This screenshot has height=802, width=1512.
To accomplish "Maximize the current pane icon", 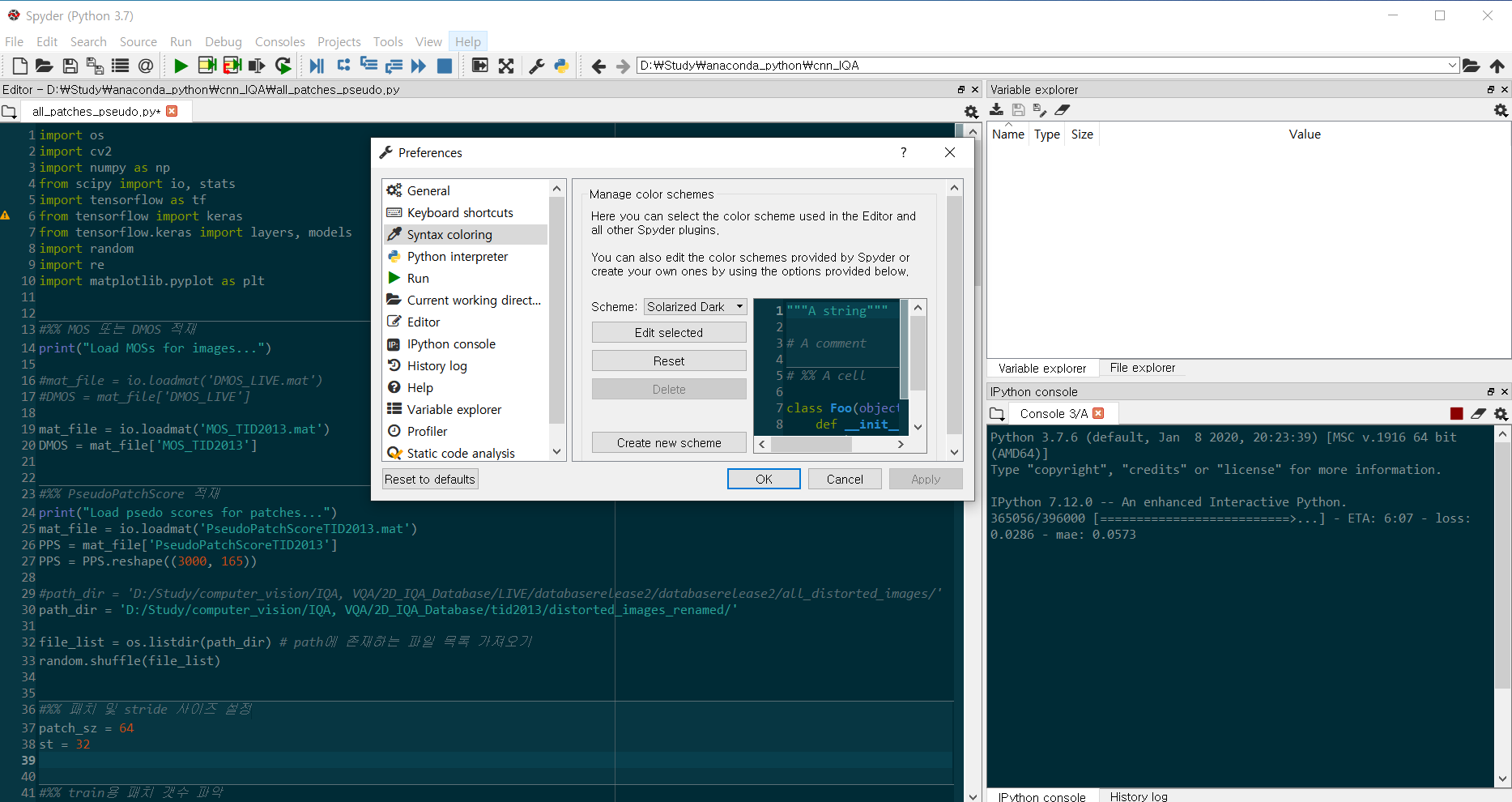I will (x=480, y=66).
